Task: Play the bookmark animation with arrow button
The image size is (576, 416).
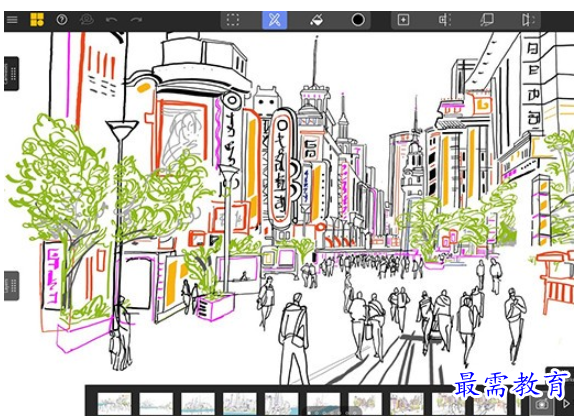Action: [x=566, y=404]
